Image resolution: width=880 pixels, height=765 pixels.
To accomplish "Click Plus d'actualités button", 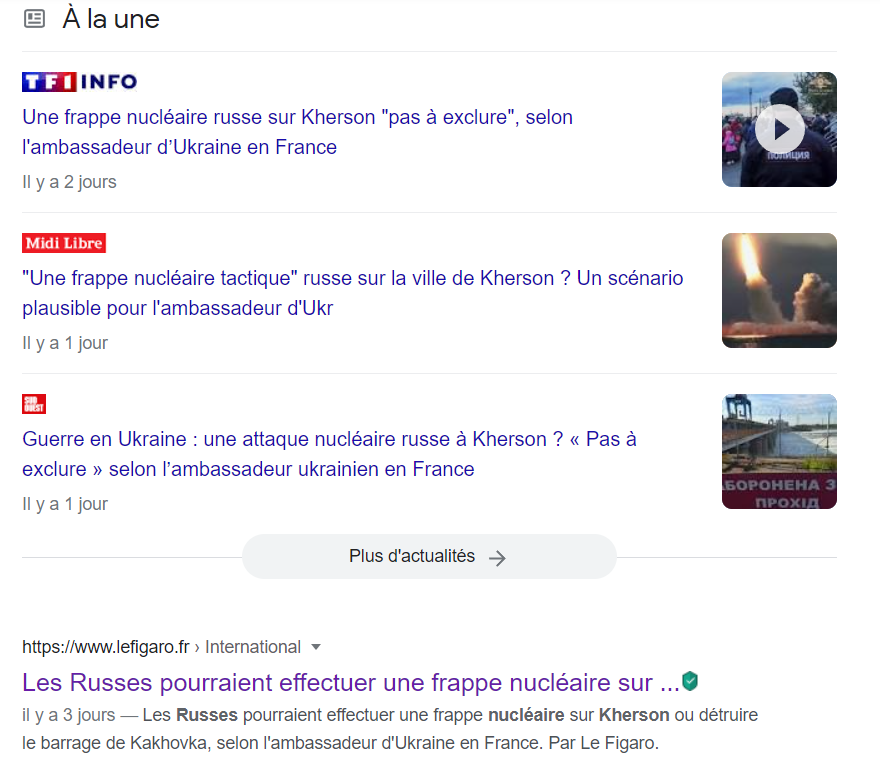I will click(429, 557).
